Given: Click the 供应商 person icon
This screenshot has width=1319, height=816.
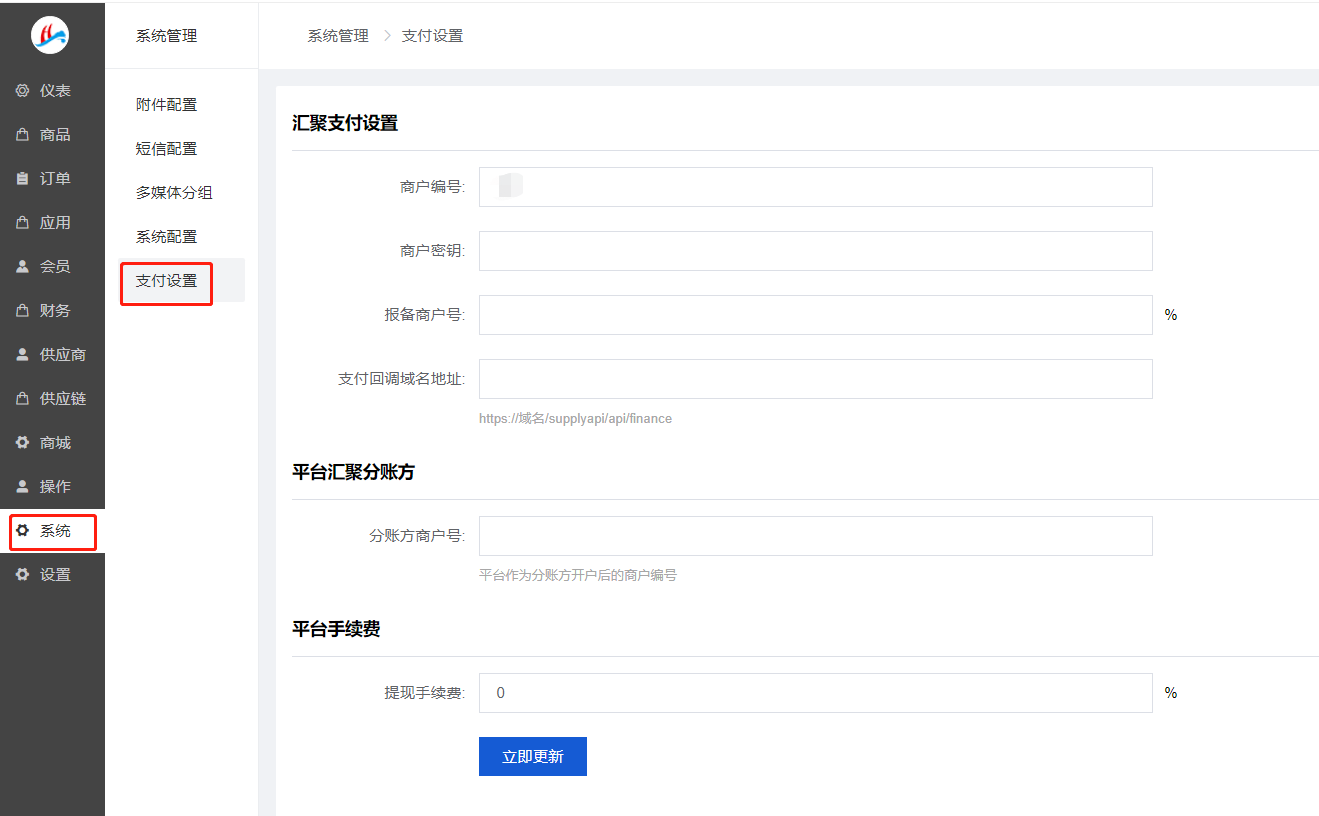Looking at the screenshot, I should 22,355.
